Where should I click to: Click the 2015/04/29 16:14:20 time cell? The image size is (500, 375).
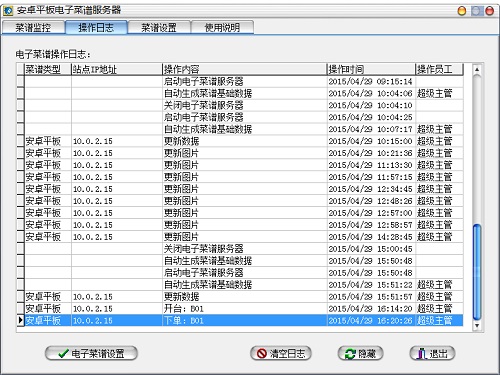point(371,309)
